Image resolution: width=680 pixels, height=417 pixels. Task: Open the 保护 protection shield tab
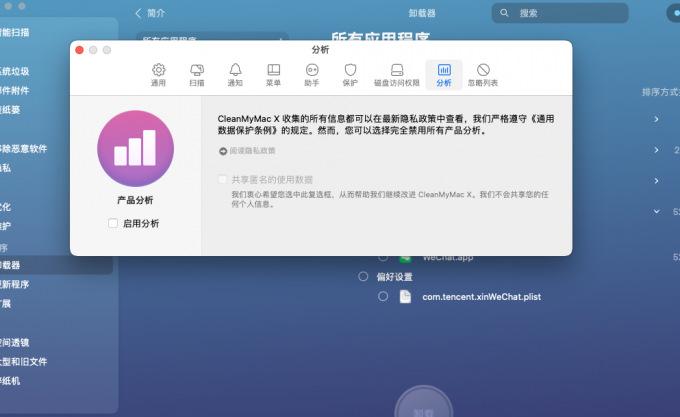click(350, 75)
